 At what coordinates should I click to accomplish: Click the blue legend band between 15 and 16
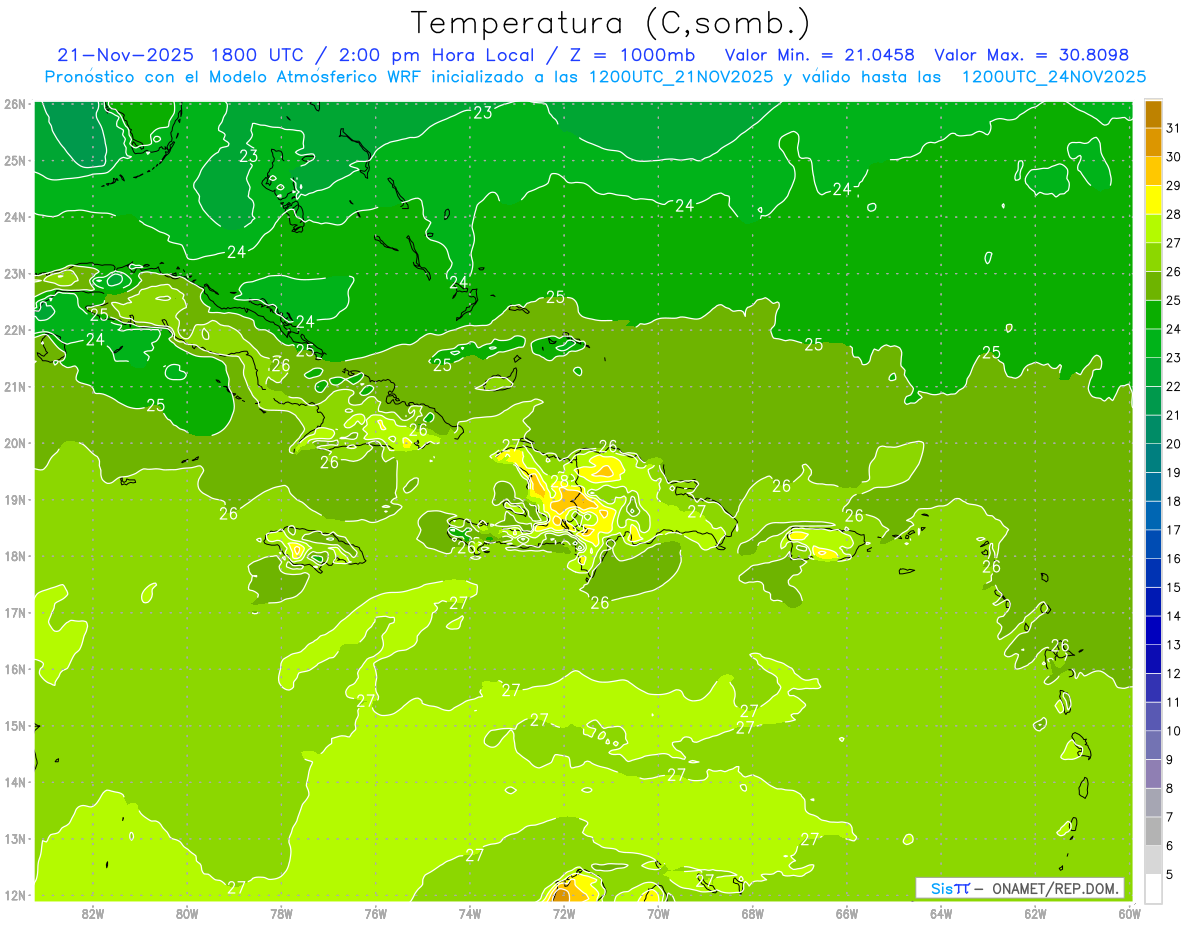click(1153, 573)
